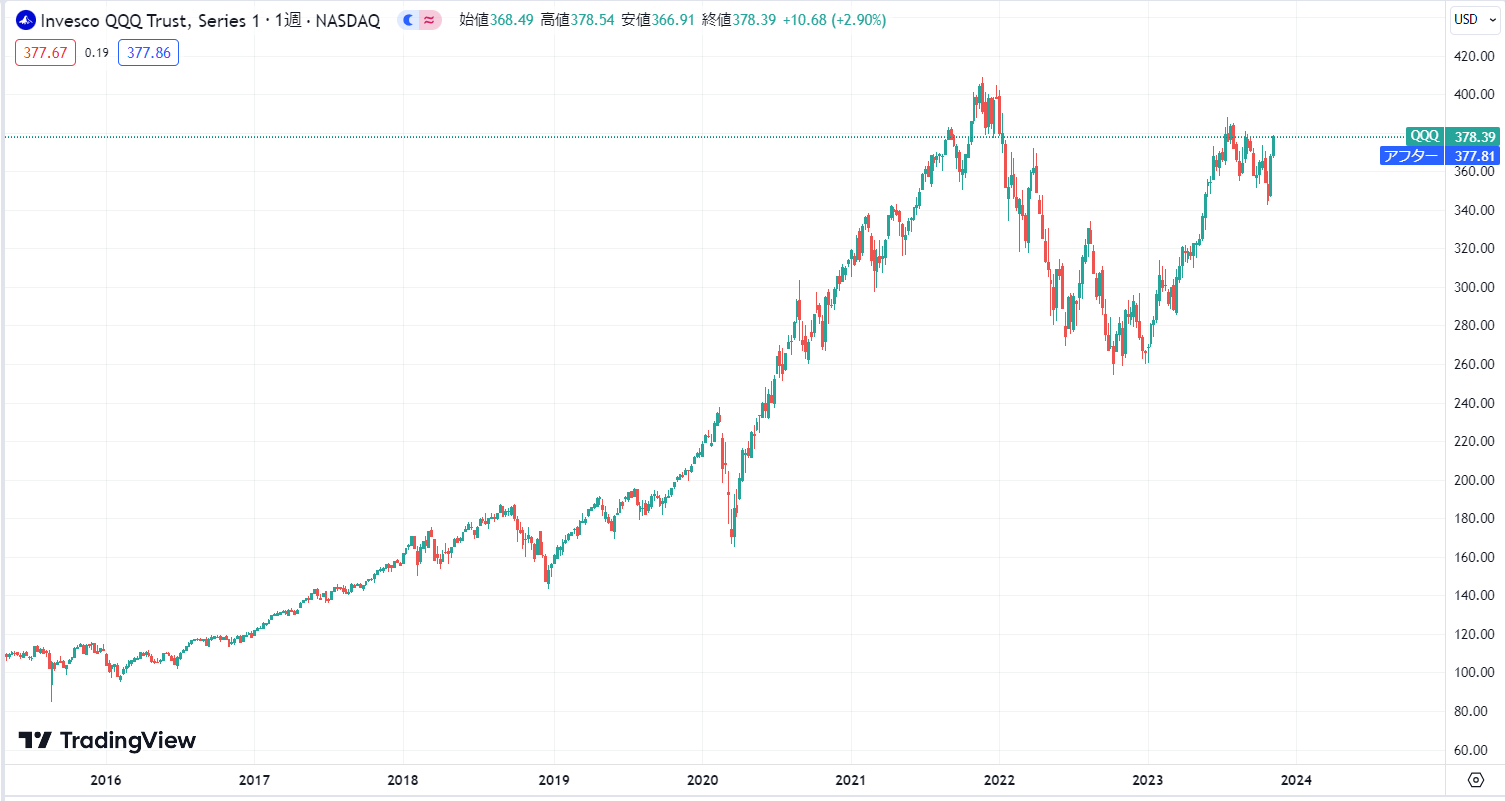This screenshot has height=801, width=1505.
Task: Click the 安値 366.91 low value
Action: click(x=659, y=20)
